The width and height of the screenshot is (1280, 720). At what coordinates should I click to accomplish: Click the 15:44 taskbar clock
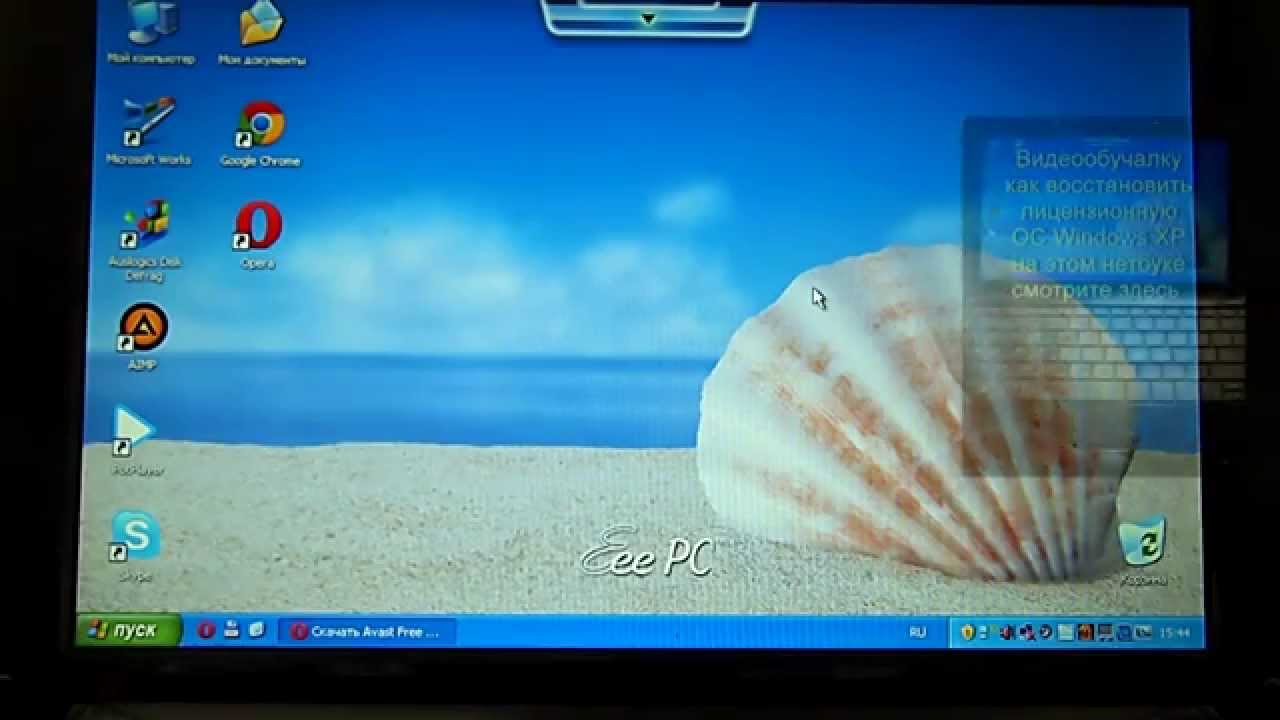(1176, 632)
